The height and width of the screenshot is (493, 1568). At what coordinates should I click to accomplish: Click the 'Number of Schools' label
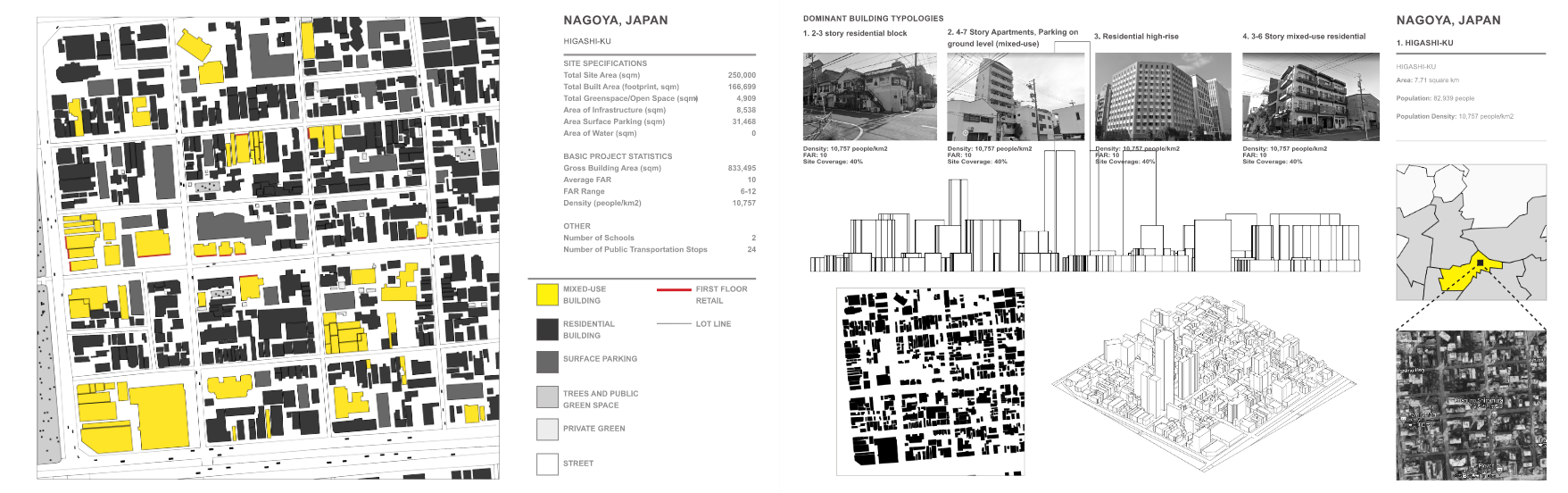coord(599,238)
